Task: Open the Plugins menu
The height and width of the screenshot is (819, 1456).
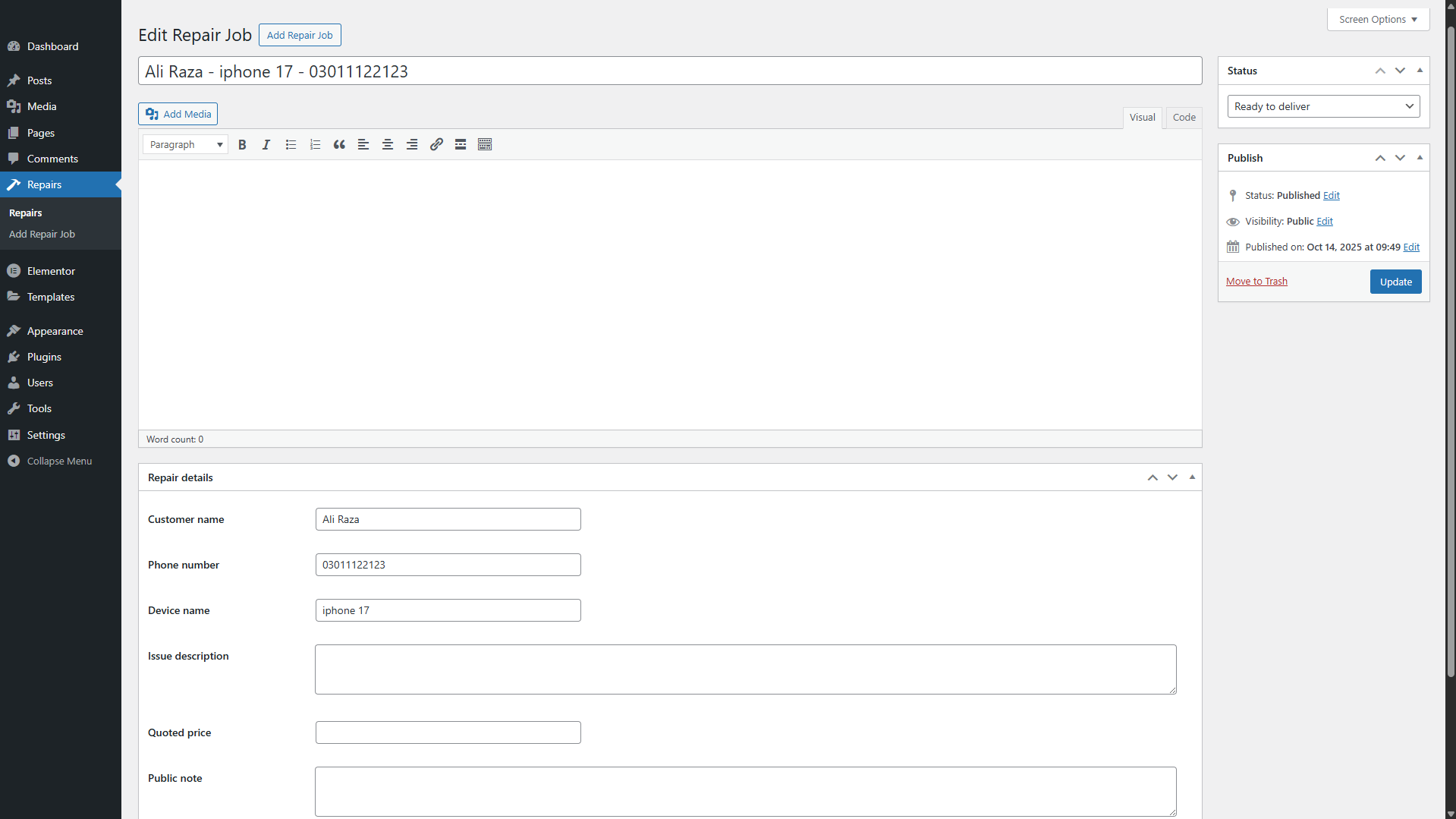Action: pos(61,357)
